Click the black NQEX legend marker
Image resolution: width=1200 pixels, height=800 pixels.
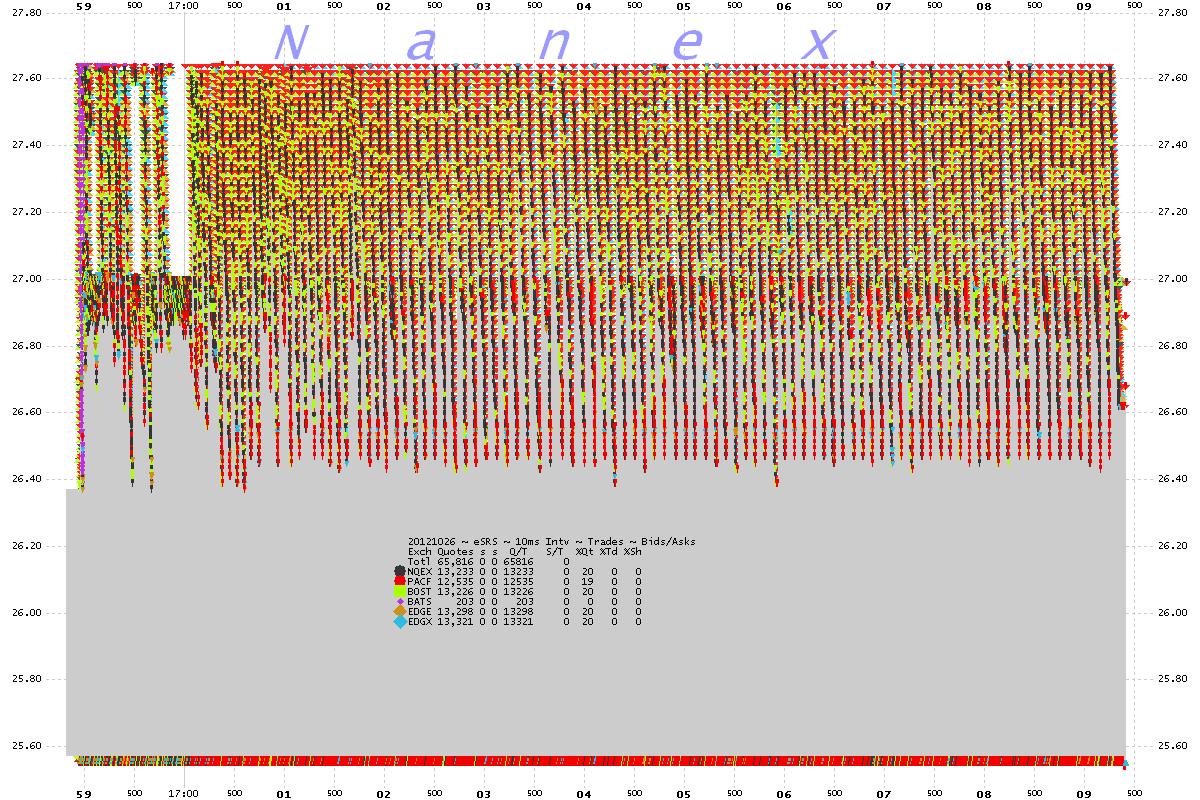(x=400, y=571)
